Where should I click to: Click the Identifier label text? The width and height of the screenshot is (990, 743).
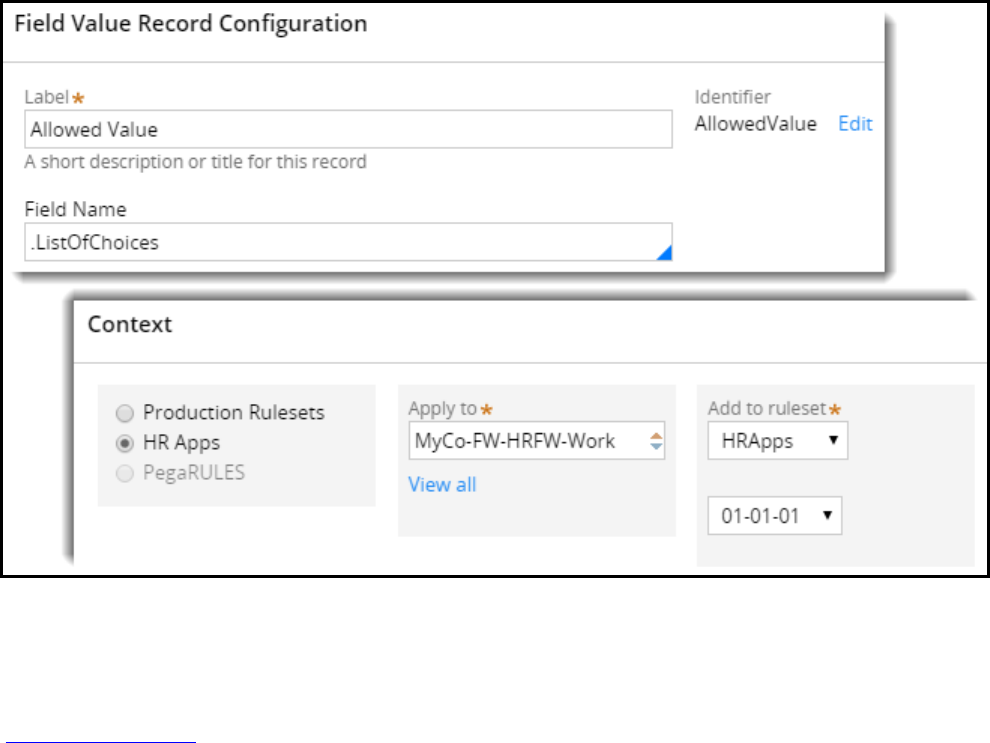click(733, 97)
